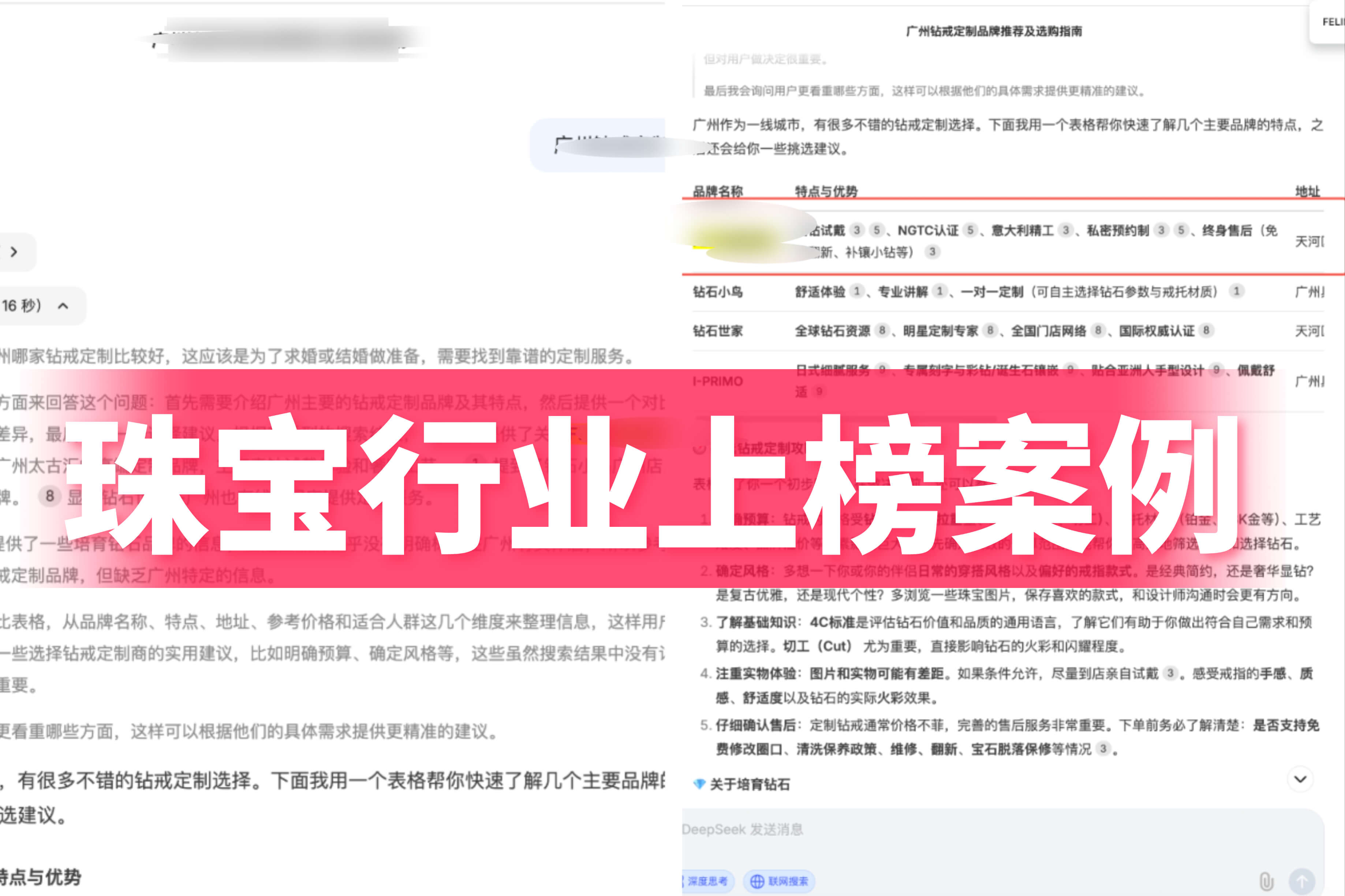Select the 钻石小鸟 brand cell
1345x896 pixels.
click(717, 292)
